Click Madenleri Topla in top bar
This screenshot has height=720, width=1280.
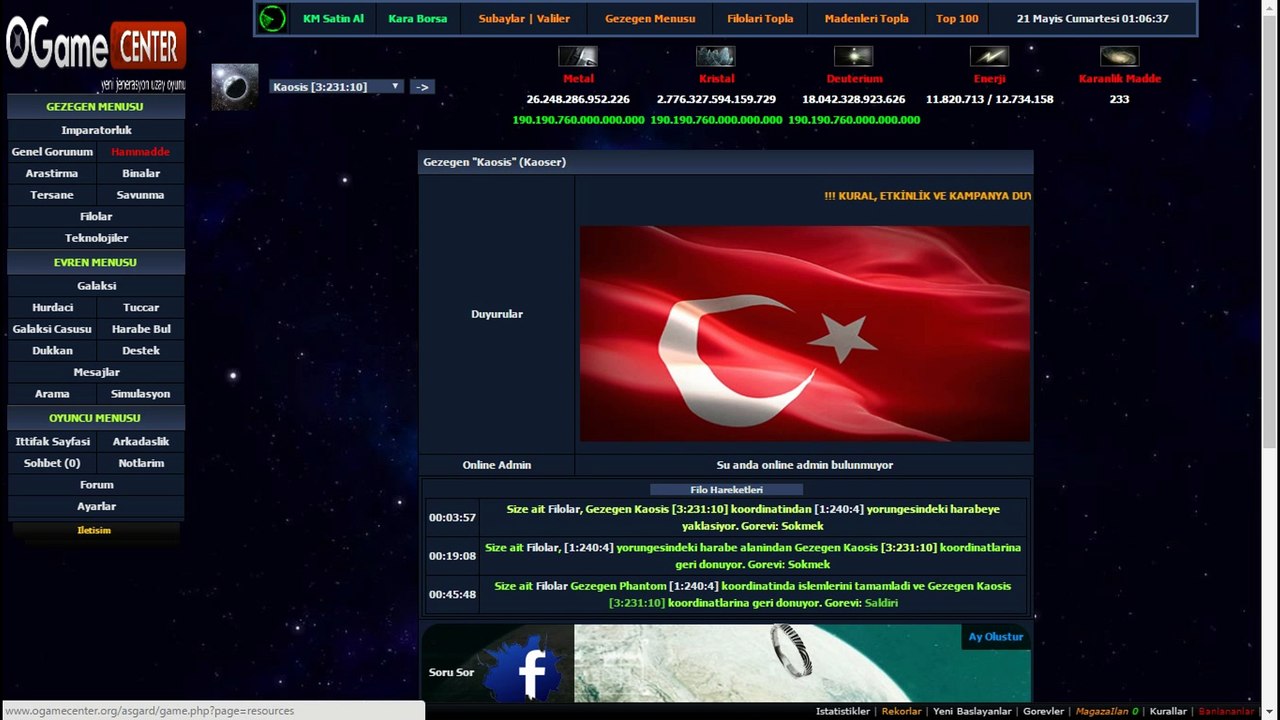867,19
